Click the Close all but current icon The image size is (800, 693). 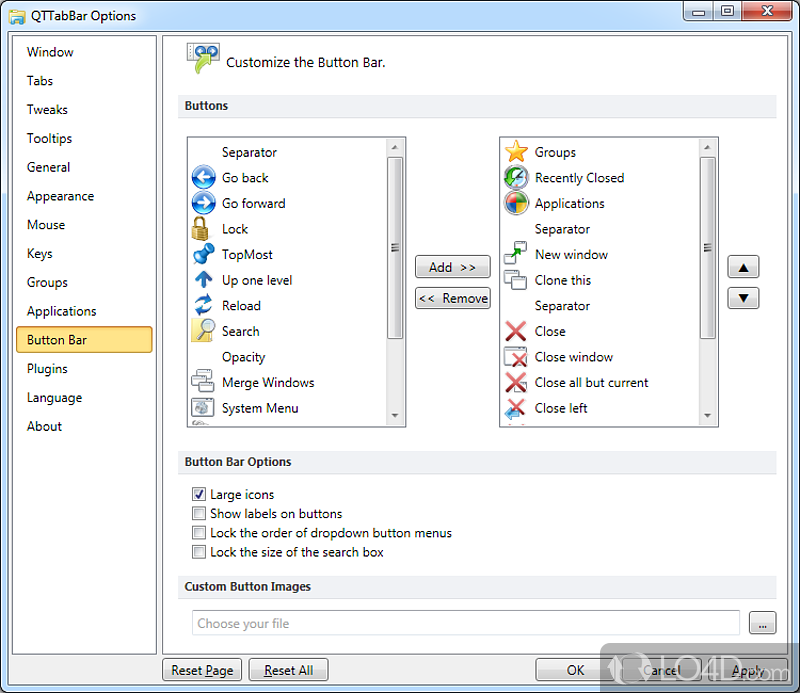pos(516,382)
